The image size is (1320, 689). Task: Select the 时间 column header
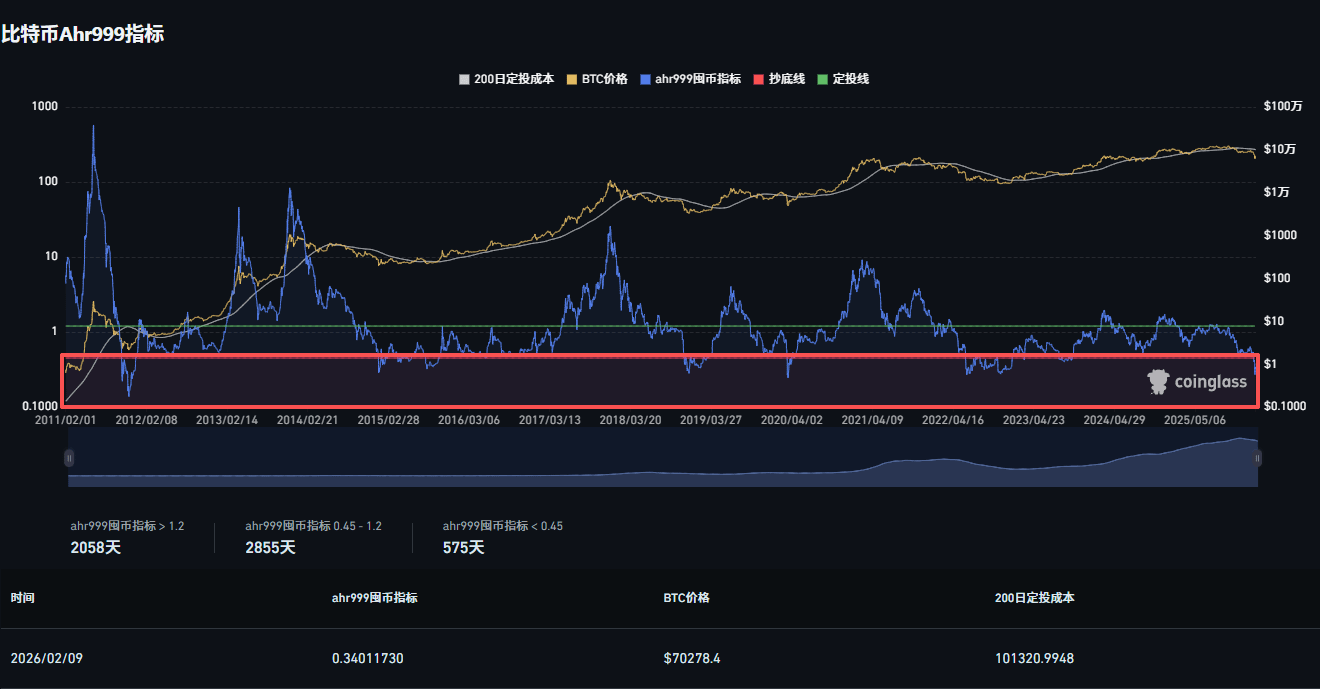coord(22,598)
